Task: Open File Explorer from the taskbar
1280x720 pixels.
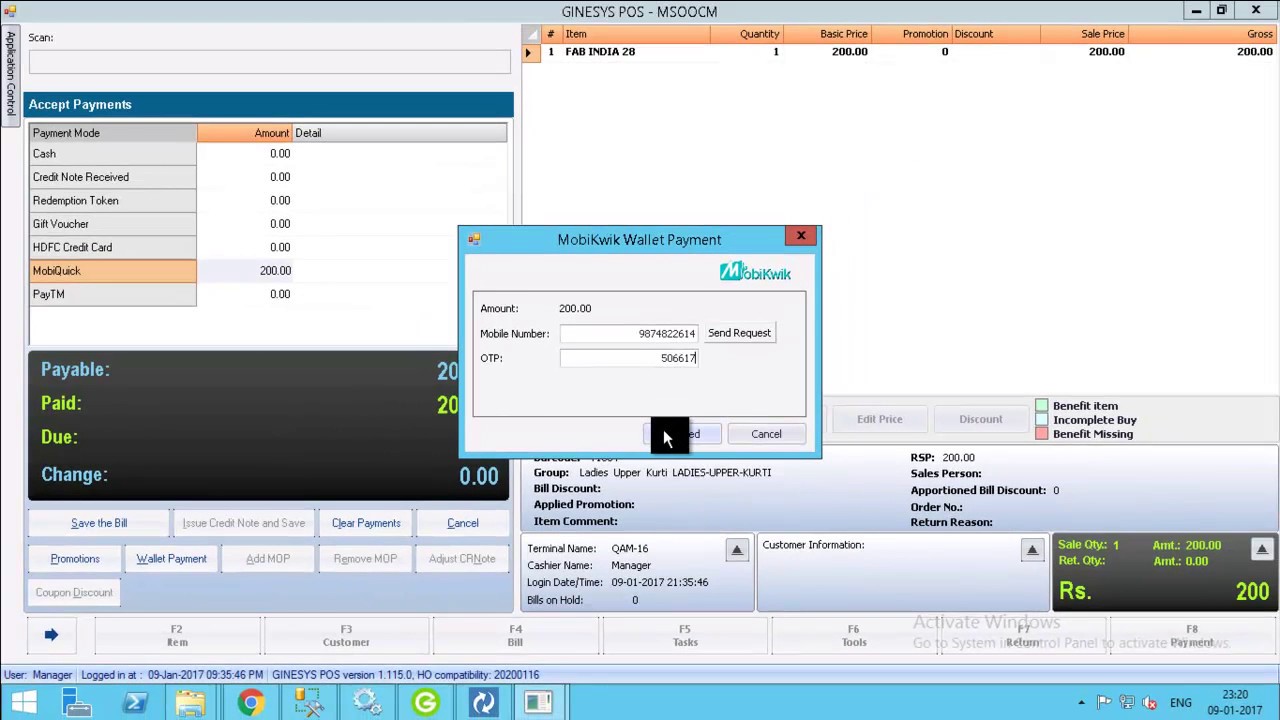Action: 192,702
